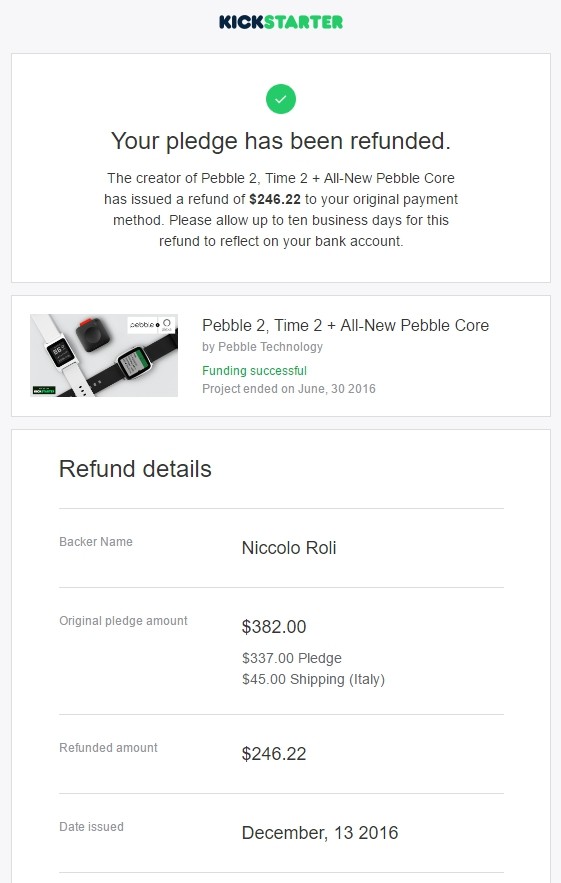The width and height of the screenshot is (561, 883).
Task: Click the $337.00 Pledge line
Action: 292,658
